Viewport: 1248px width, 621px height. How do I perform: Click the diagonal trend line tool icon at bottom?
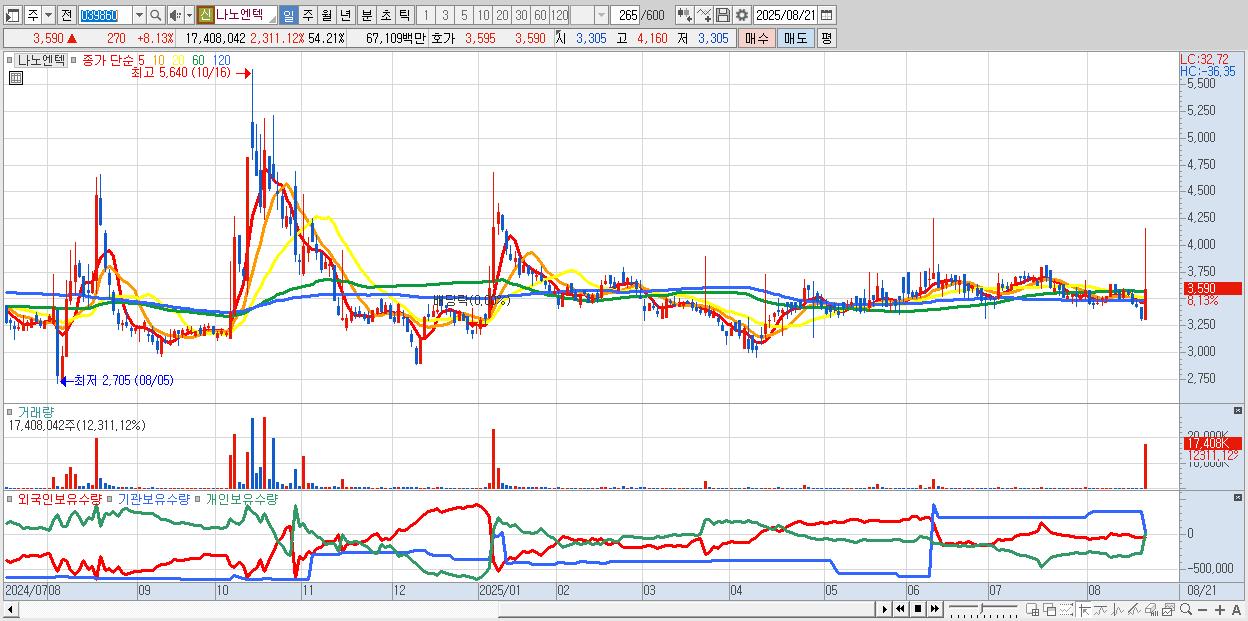pyautogui.click(x=1134, y=609)
